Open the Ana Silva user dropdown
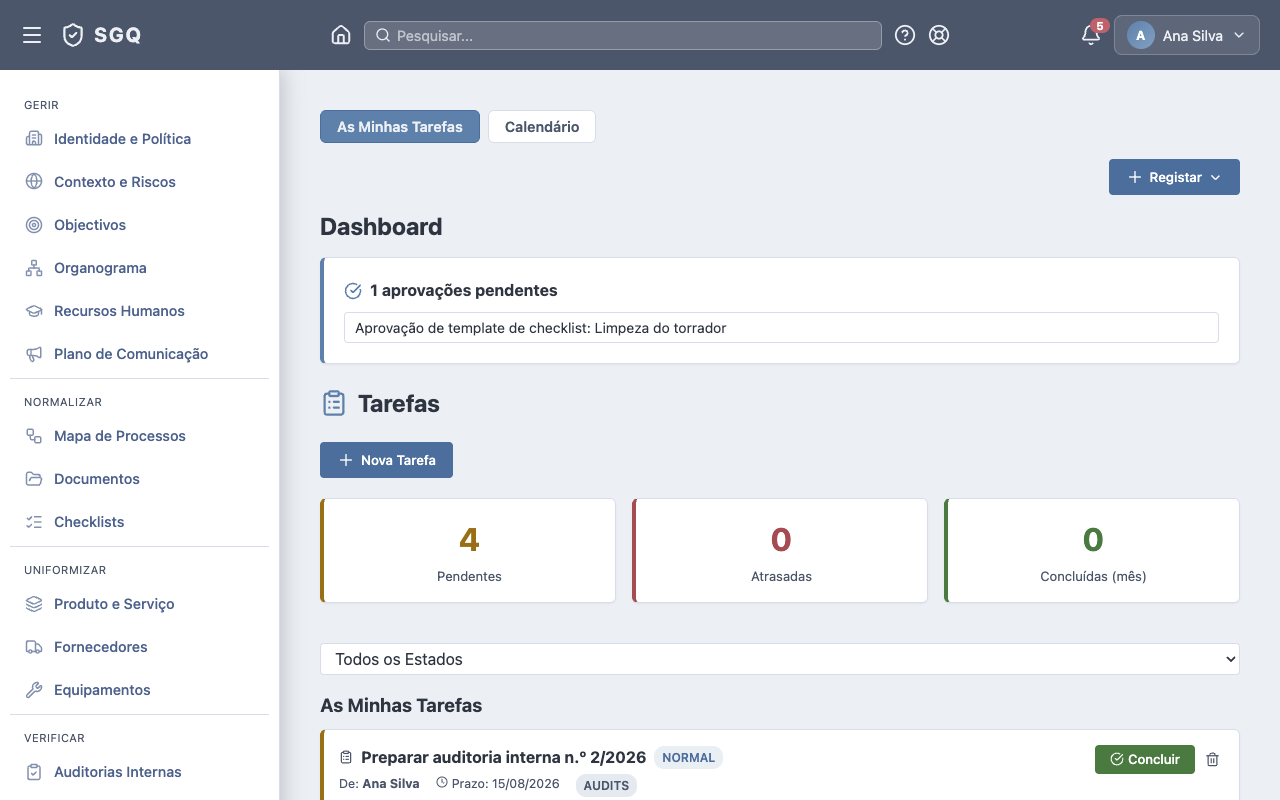This screenshot has height=800, width=1280. coord(1187,35)
